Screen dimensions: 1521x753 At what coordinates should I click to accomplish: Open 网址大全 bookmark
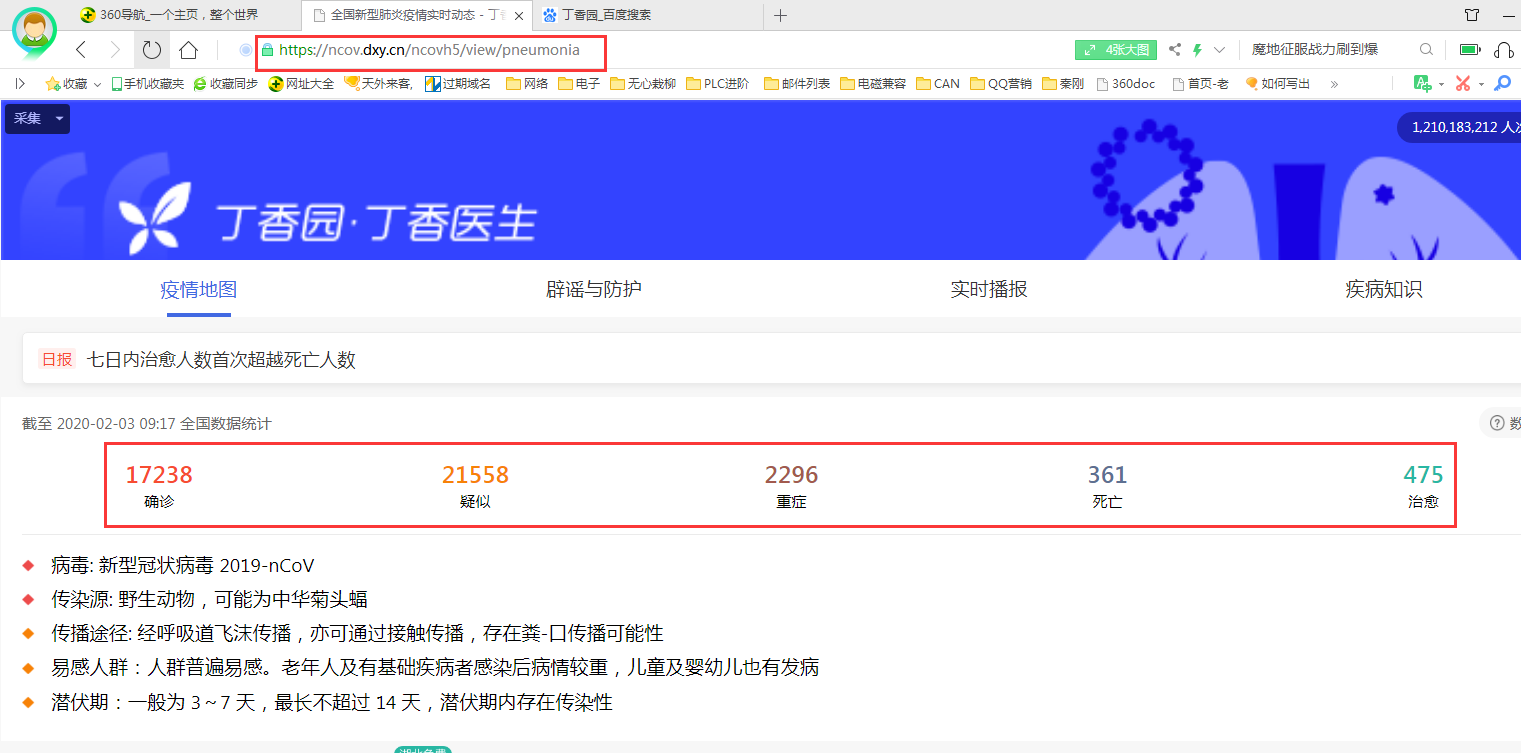pyautogui.click(x=301, y=84)
